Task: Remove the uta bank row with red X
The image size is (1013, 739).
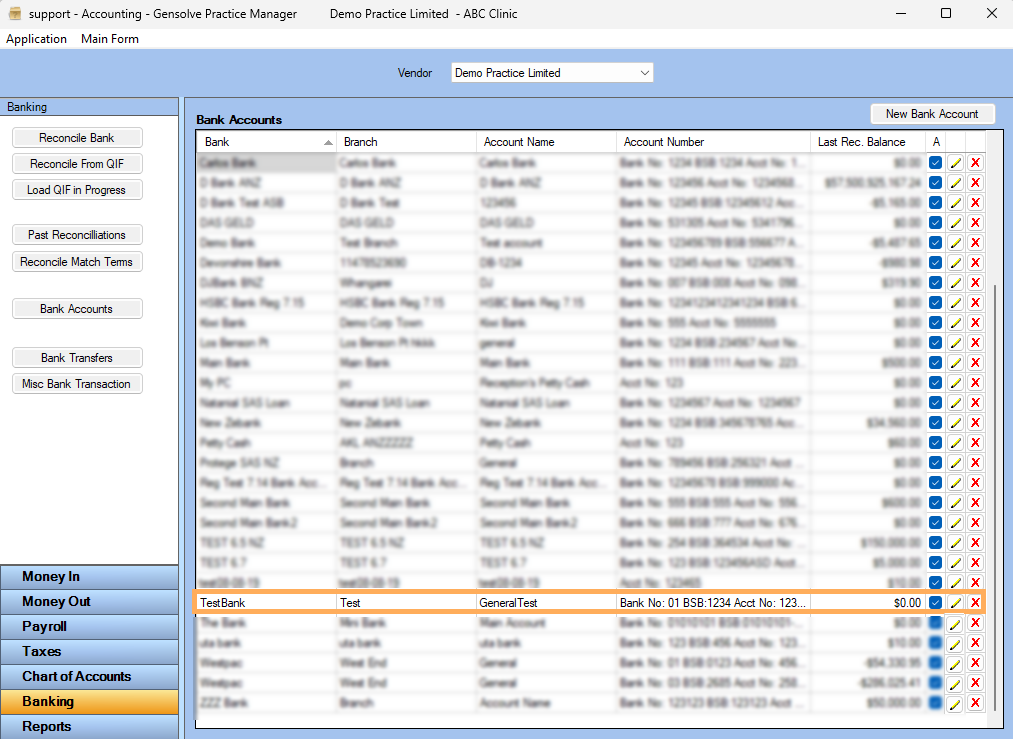Action: [x=976, y=643]
